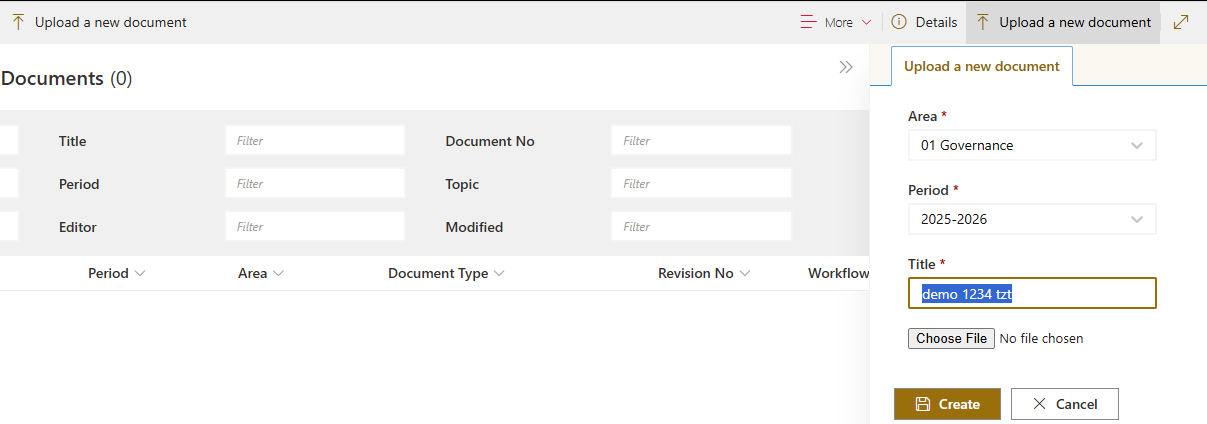Click the Title input with 'demo 1234 tzt'

(x=1032, y=293)
